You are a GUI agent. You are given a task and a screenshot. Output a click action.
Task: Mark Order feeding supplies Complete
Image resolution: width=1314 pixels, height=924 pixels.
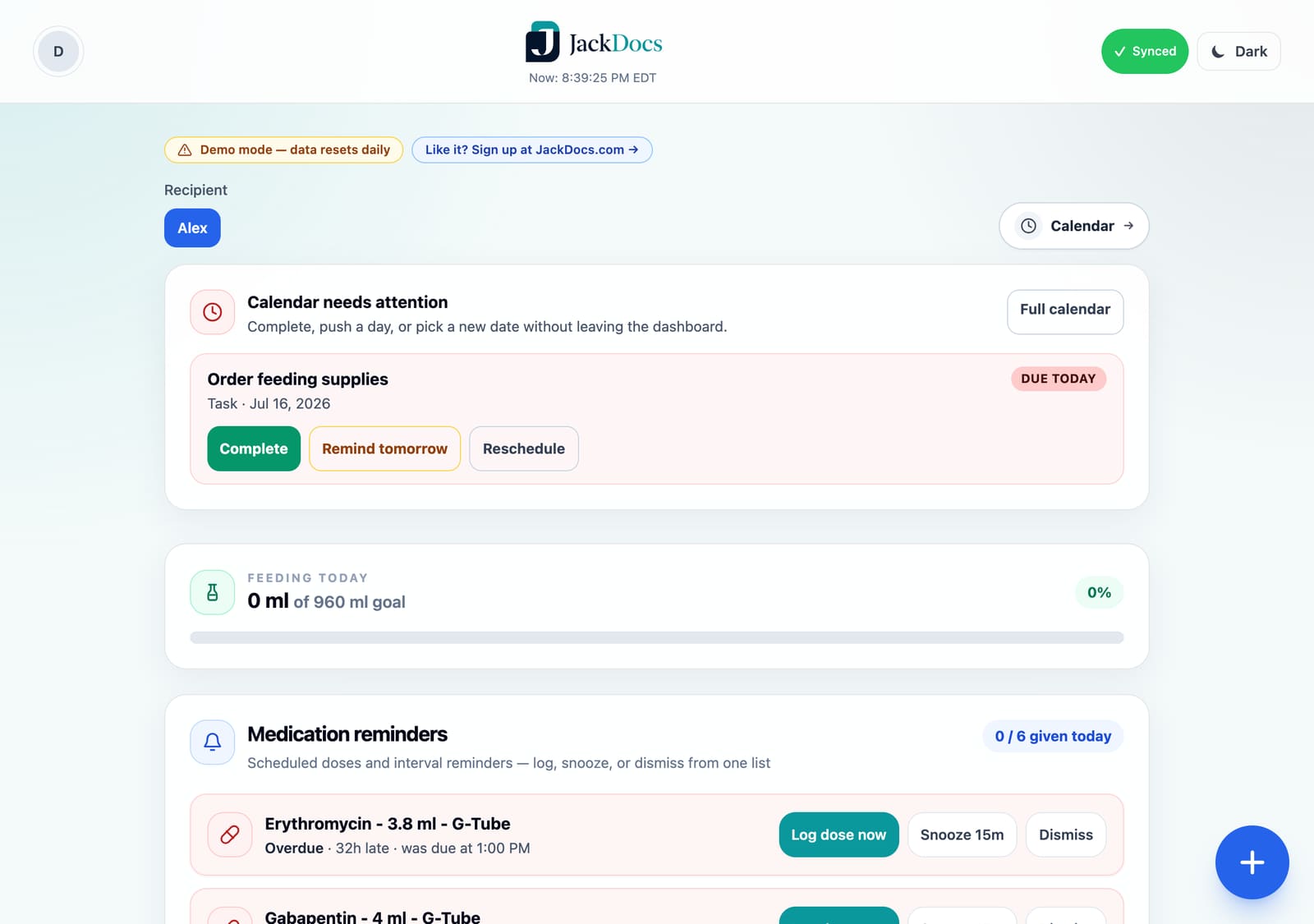(254, 448)
